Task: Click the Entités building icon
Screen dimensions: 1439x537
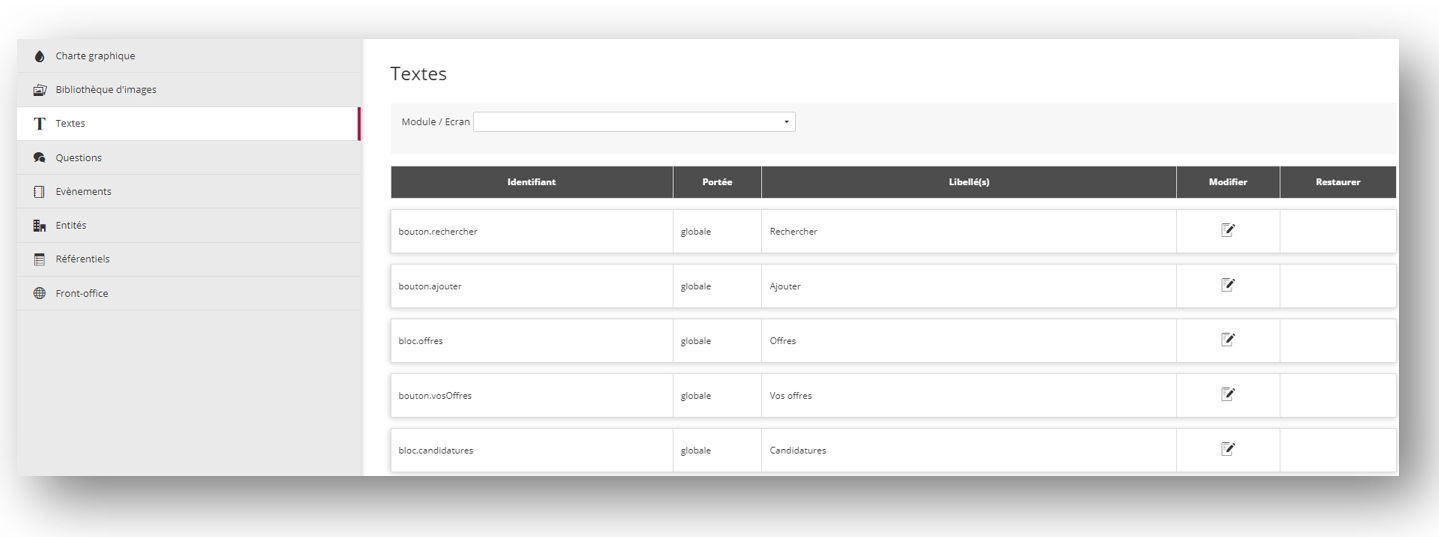Action: point(40,226)
